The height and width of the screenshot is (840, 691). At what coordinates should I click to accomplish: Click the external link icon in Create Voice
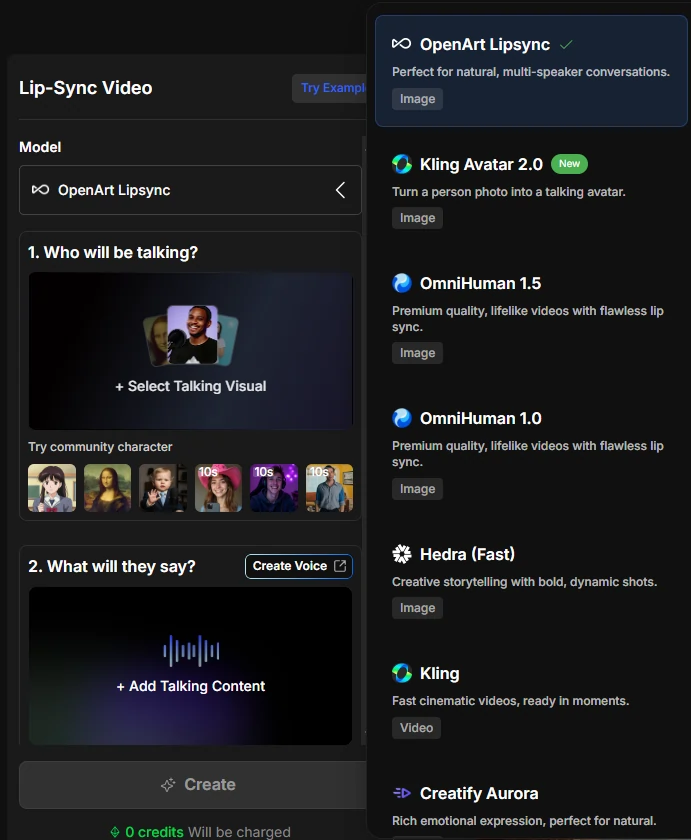[340, 566]
